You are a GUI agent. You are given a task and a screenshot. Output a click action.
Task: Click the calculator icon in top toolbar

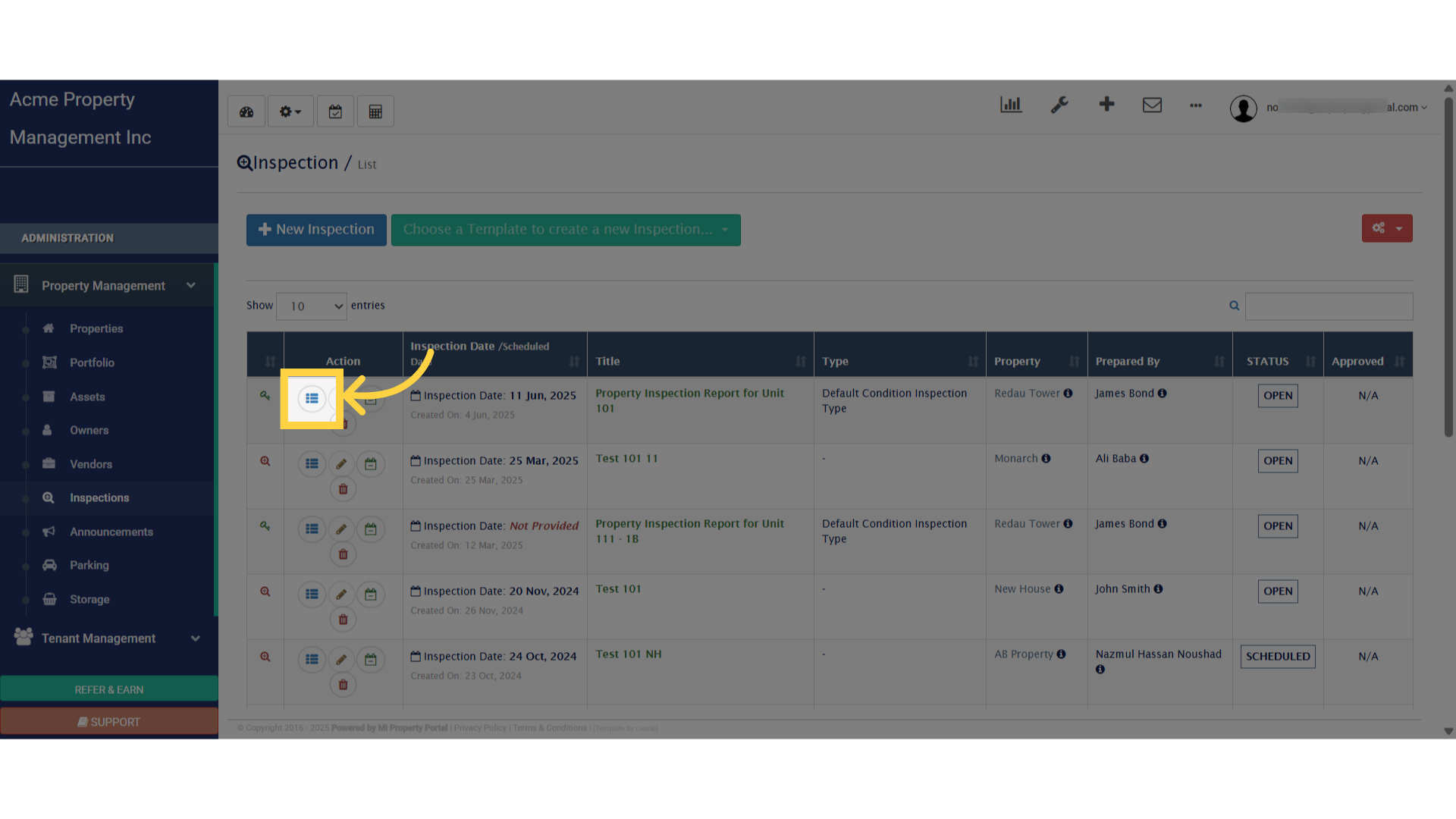(x=375, y=112)
